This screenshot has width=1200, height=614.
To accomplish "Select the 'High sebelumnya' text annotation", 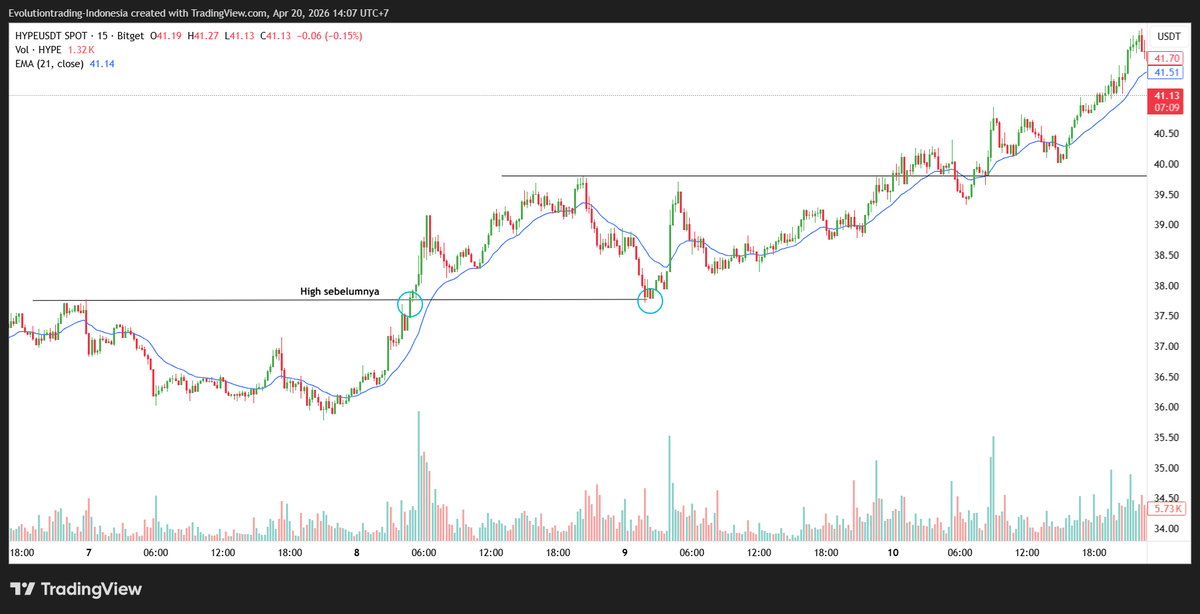I will (x=340, y=292).
